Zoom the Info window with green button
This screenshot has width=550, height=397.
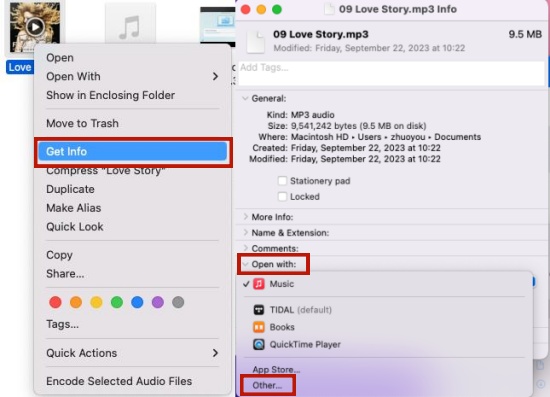pos(277,9)
